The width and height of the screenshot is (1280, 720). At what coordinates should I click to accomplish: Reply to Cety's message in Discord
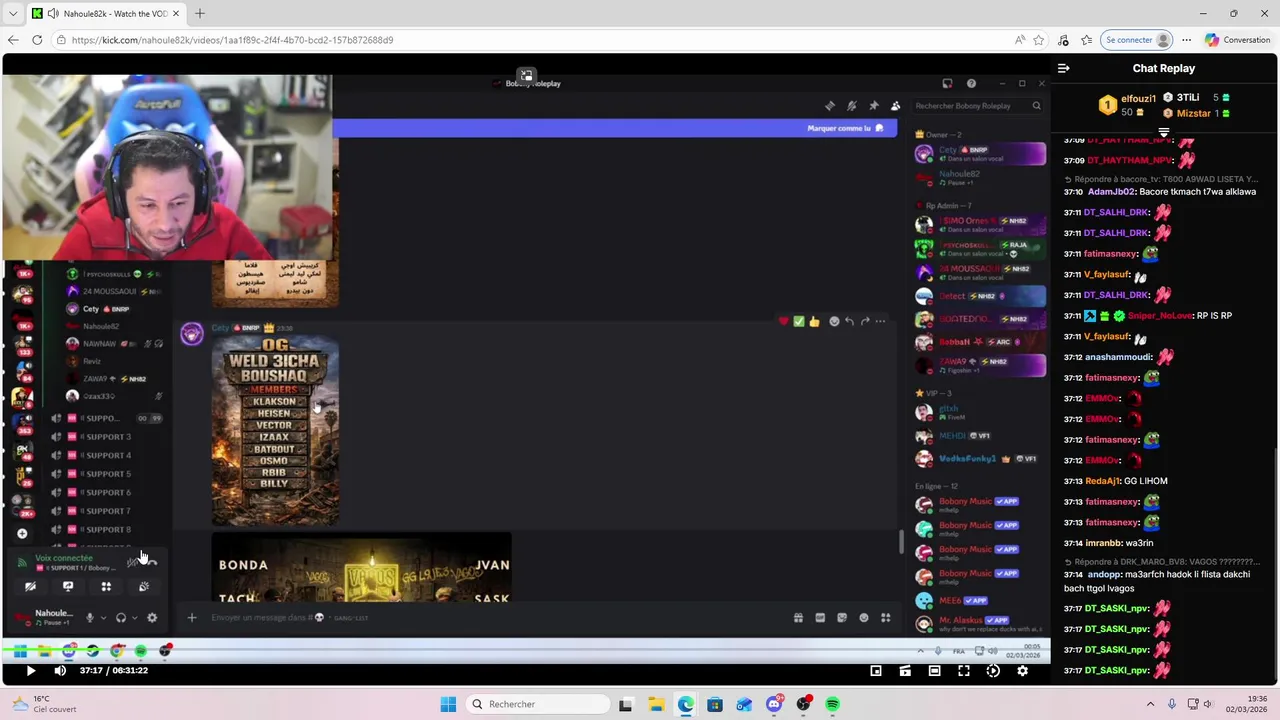[x=849, y=321]
